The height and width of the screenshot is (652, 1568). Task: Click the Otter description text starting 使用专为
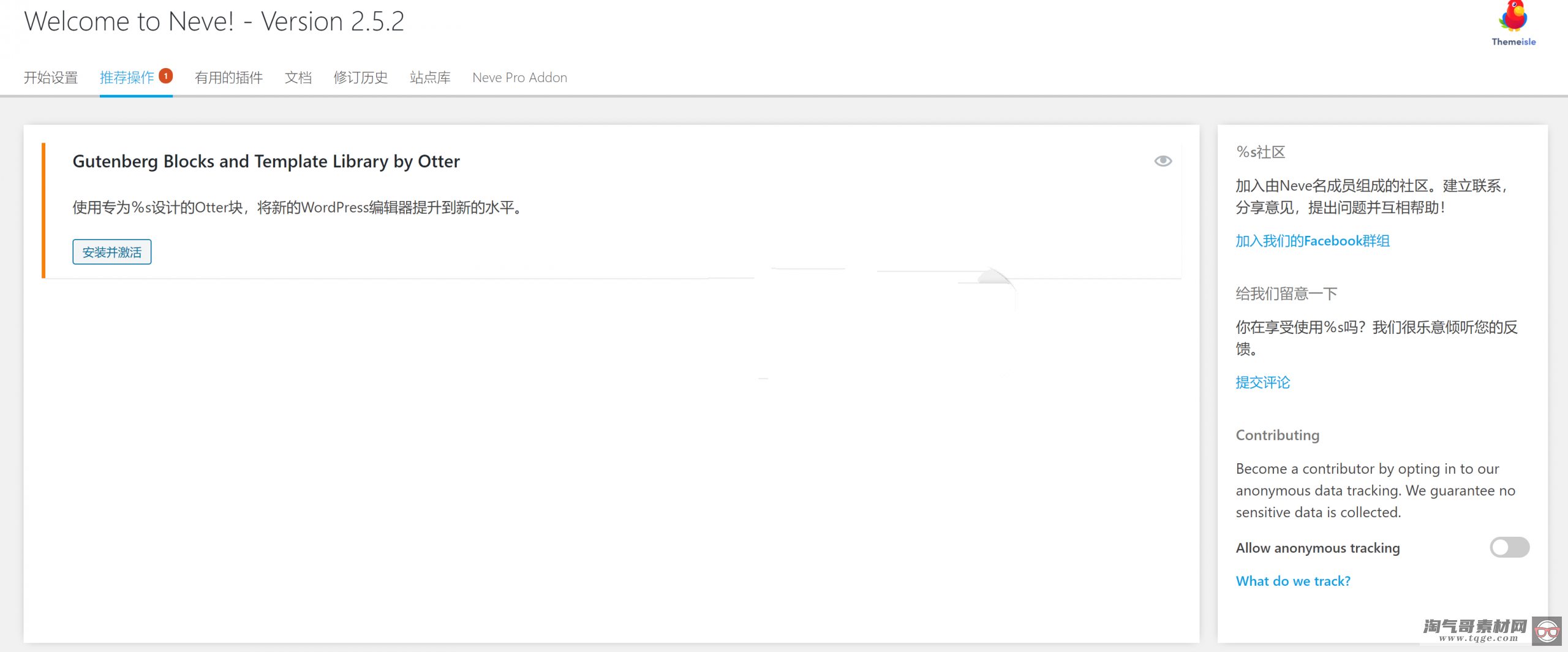[298, 208]
